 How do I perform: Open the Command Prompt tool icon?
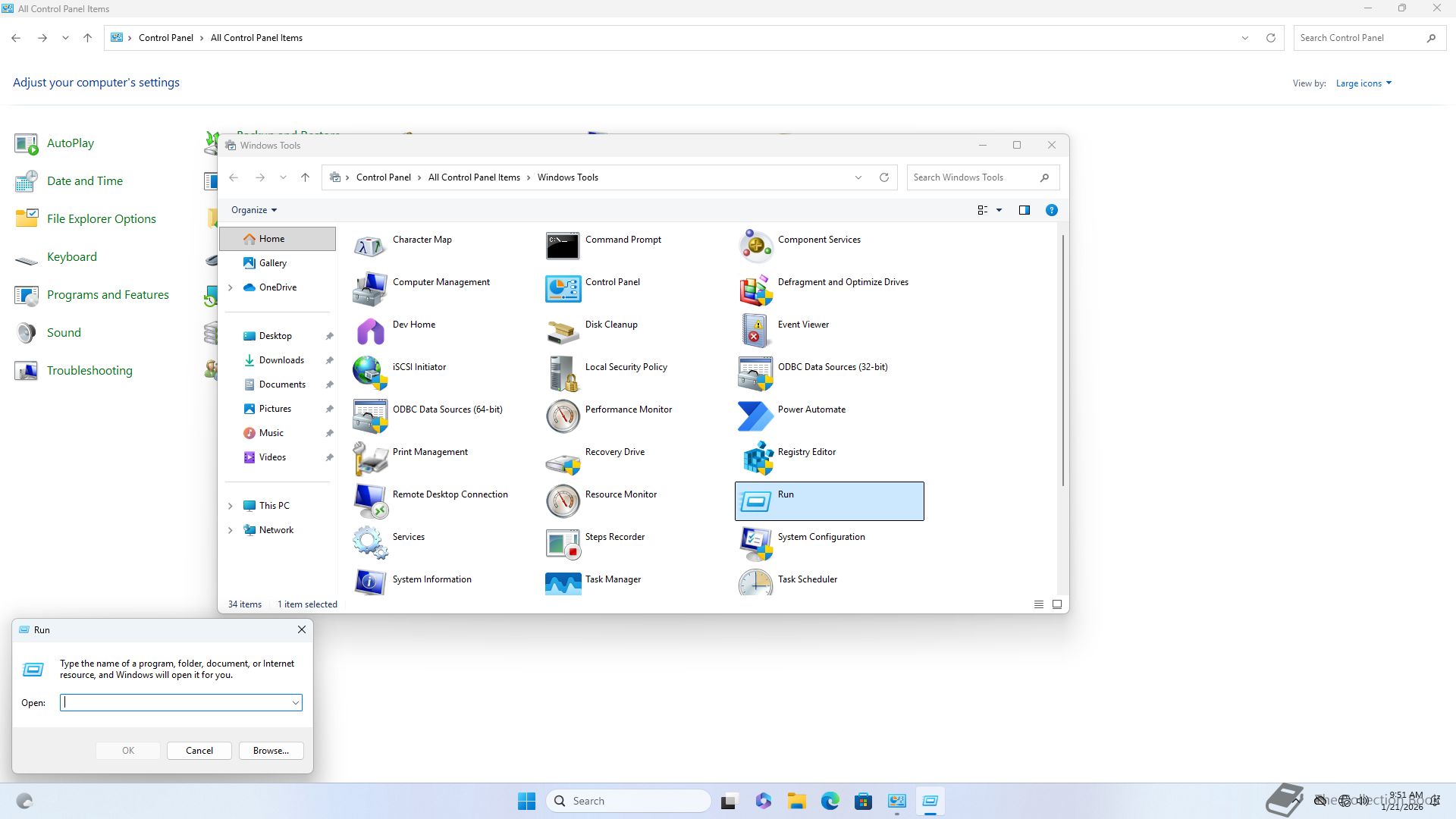563,246
